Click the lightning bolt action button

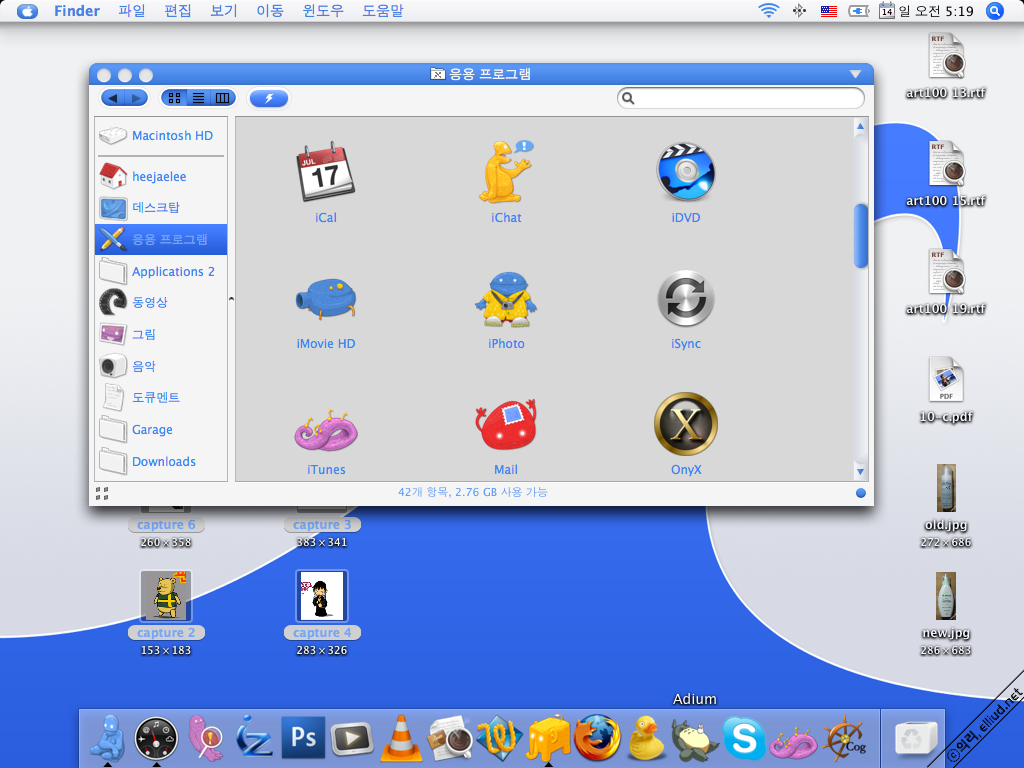(268, 98)
